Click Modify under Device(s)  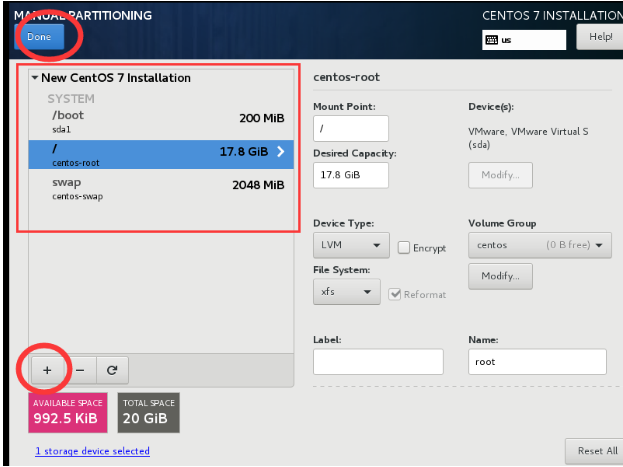(x=500, y=175)
